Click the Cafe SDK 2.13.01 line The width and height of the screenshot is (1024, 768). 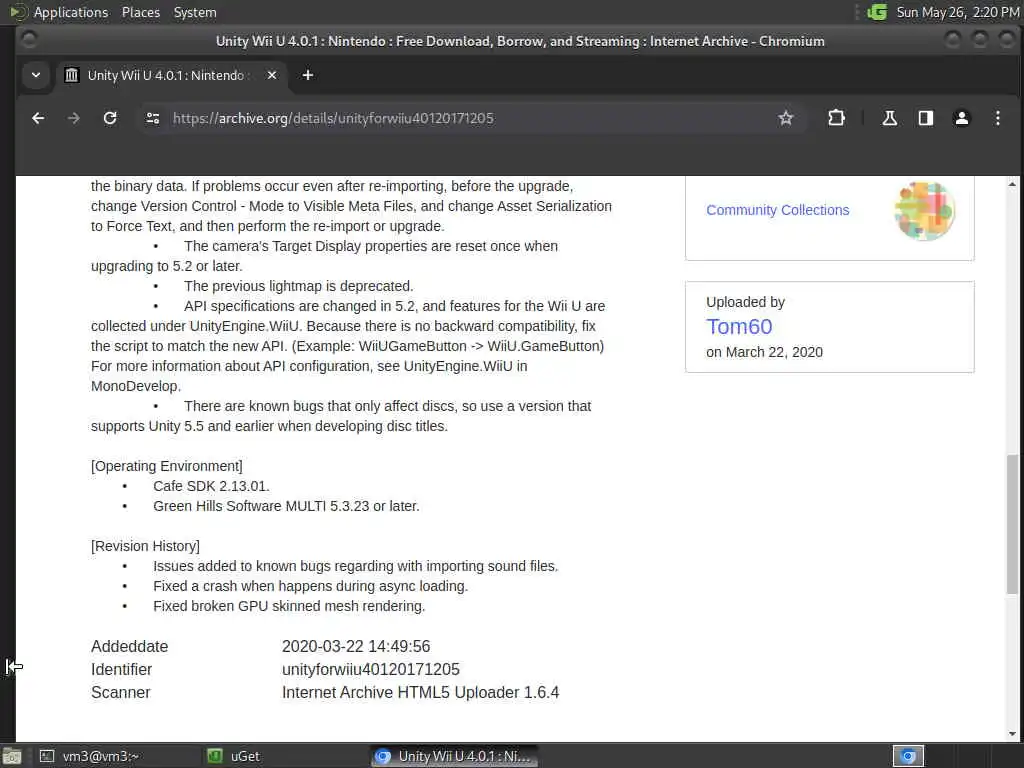(211, 487)
